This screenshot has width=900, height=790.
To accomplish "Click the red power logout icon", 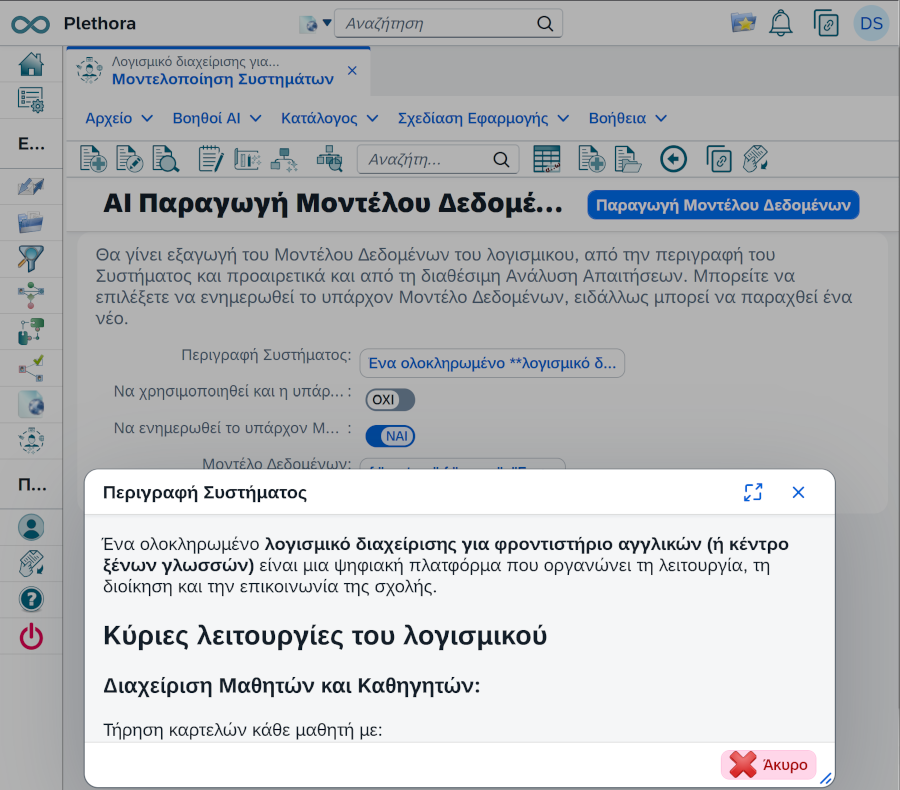I will (x=31, y=637).
